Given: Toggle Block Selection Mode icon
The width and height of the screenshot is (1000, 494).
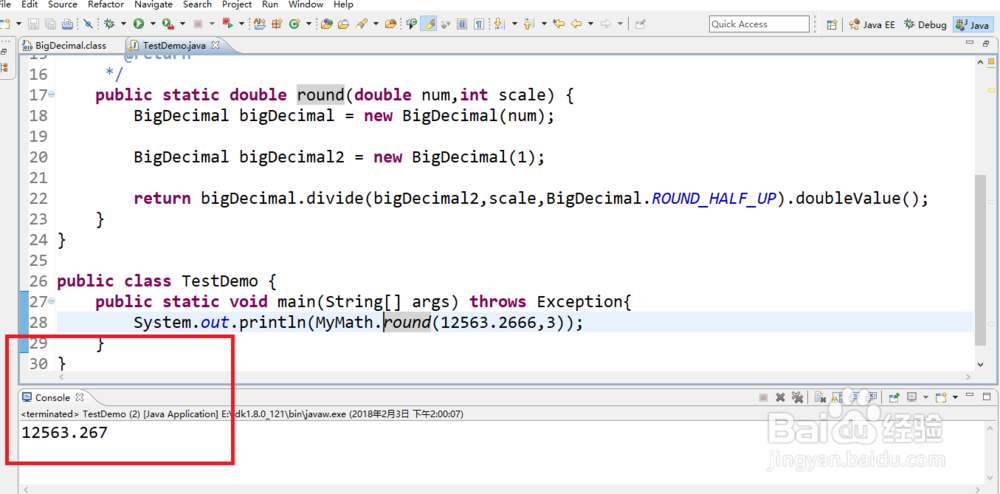Looking at the screenshot, I should tap(462, 24).
